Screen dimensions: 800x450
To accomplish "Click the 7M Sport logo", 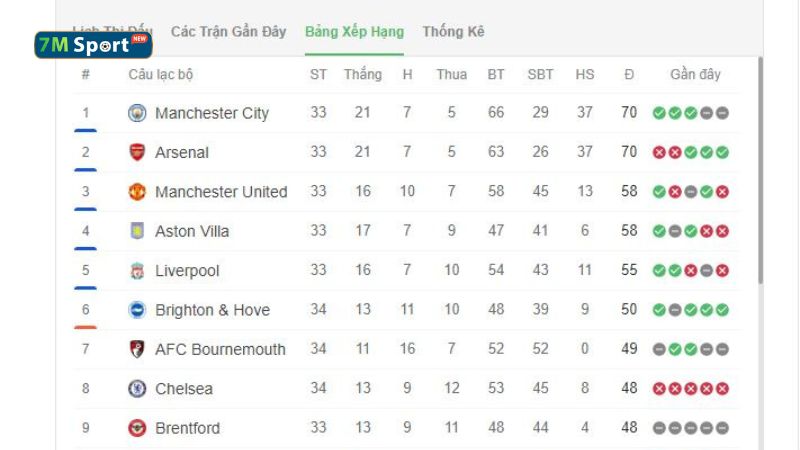I will coord(93,45).
